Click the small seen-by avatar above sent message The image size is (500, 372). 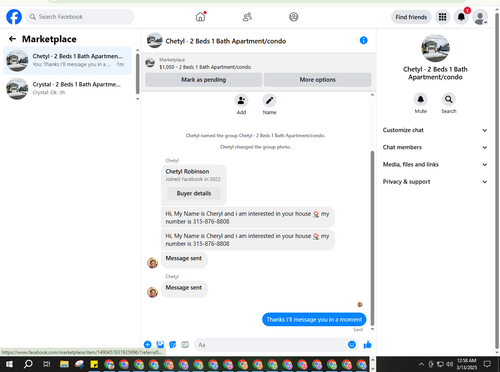pyautogui.click(x=360, y=304)
